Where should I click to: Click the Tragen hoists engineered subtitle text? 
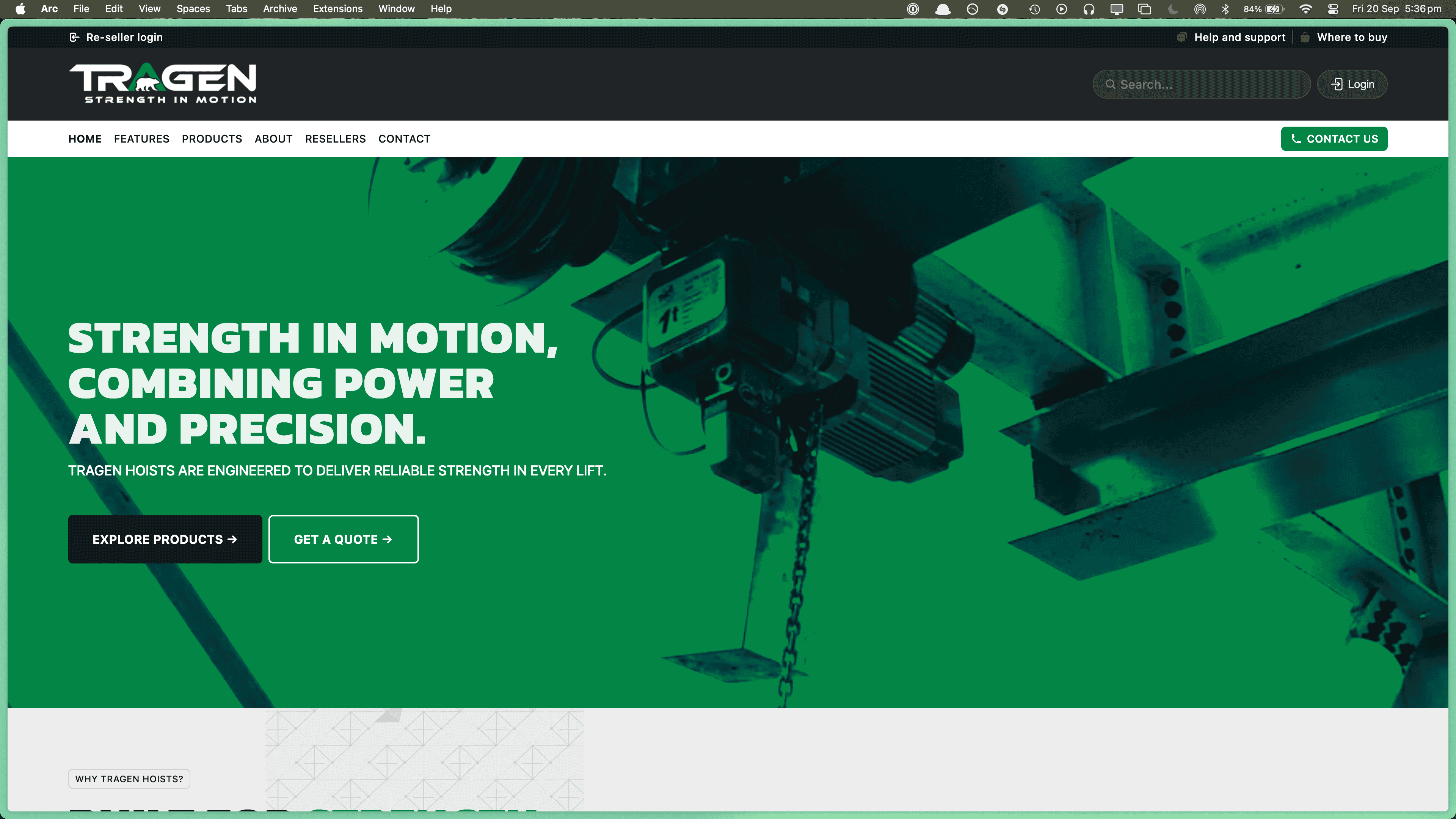point(337,471)
